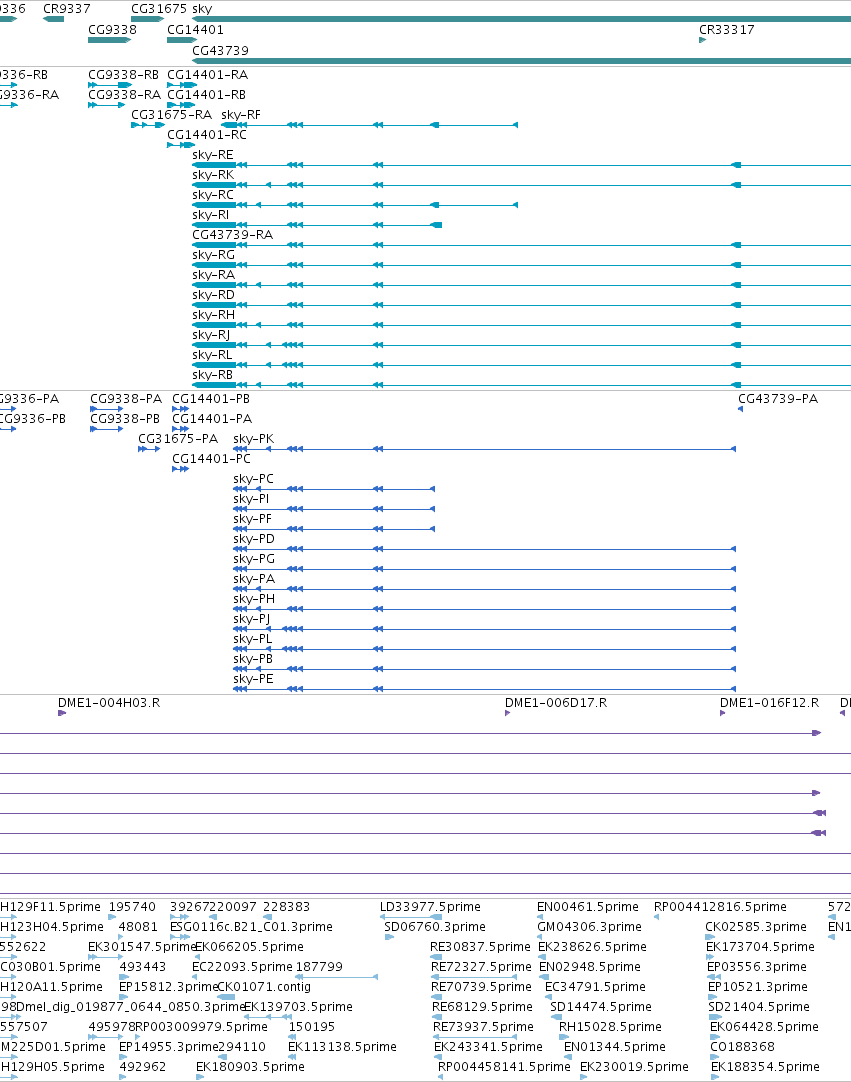This screenshot has height=1082, width=851.
Task: Select the sky-RA transcript
Action: 213,275
